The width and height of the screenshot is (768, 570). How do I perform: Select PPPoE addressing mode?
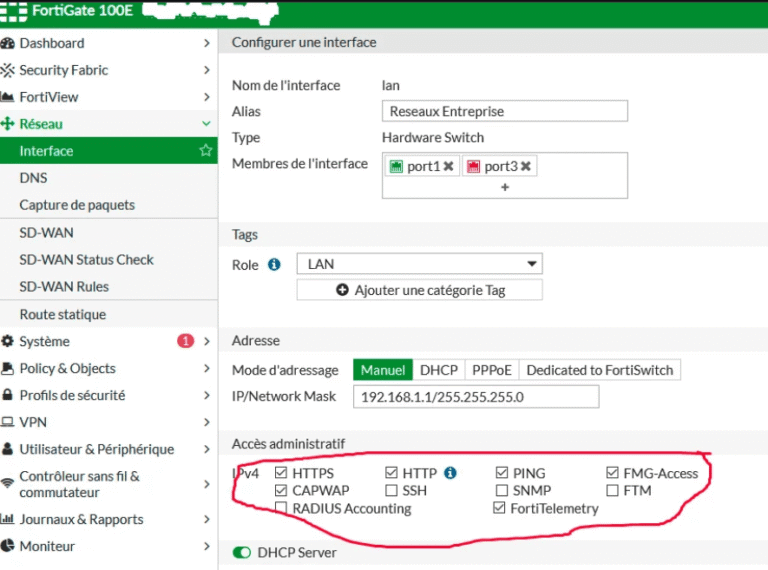pyautogui.click(x=492, y=370)
